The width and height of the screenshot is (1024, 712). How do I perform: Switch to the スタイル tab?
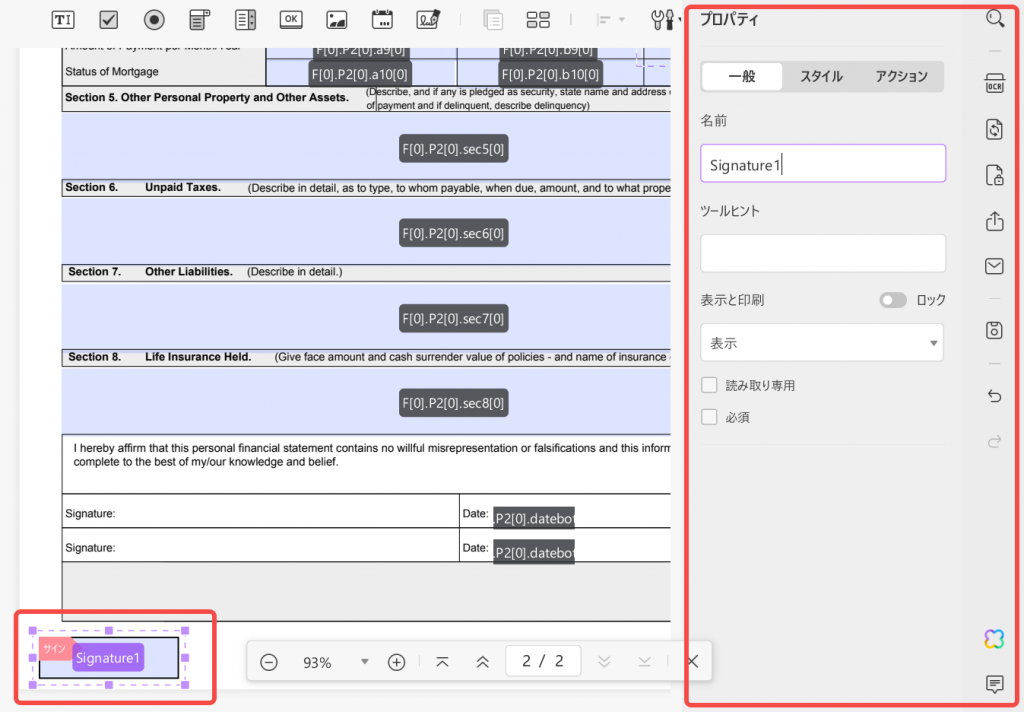[x=822, y=76]
